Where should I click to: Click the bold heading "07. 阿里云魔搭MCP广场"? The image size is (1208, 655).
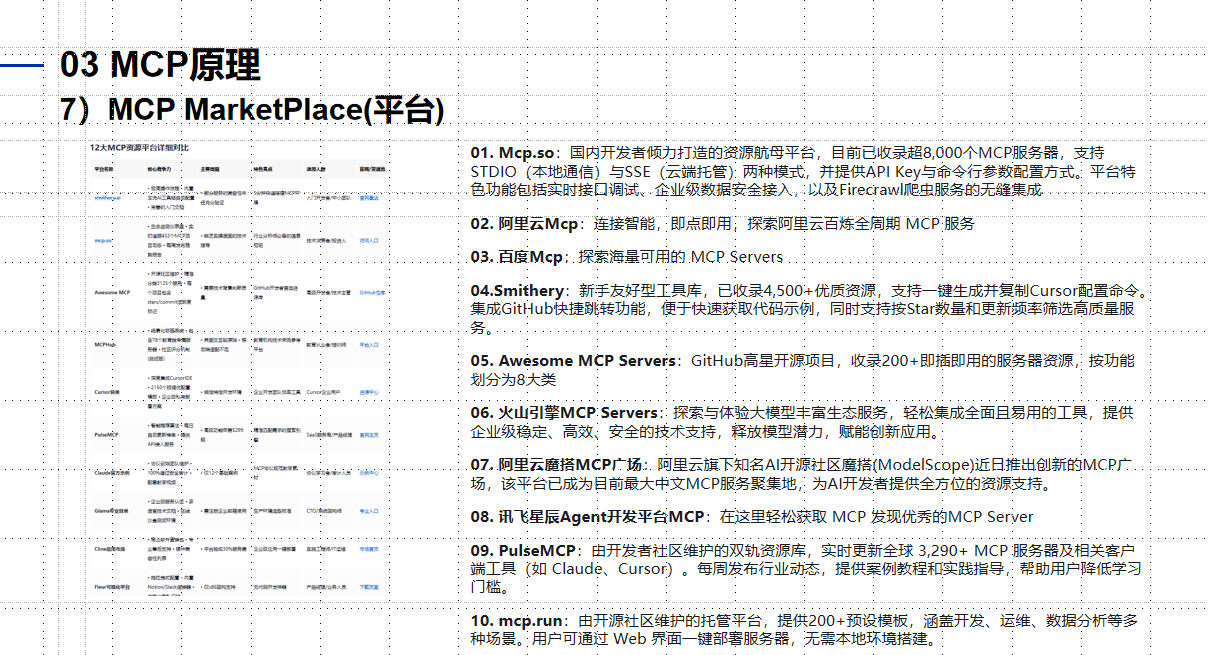tap(558, 465)
